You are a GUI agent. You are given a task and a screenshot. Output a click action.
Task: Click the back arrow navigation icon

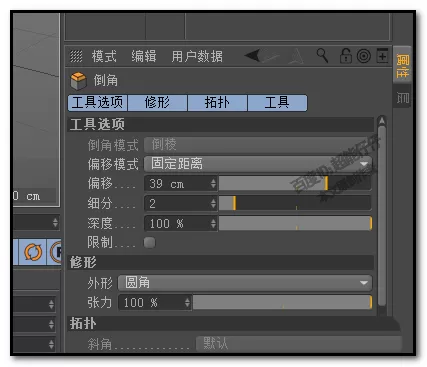click(x=252, y=55)
